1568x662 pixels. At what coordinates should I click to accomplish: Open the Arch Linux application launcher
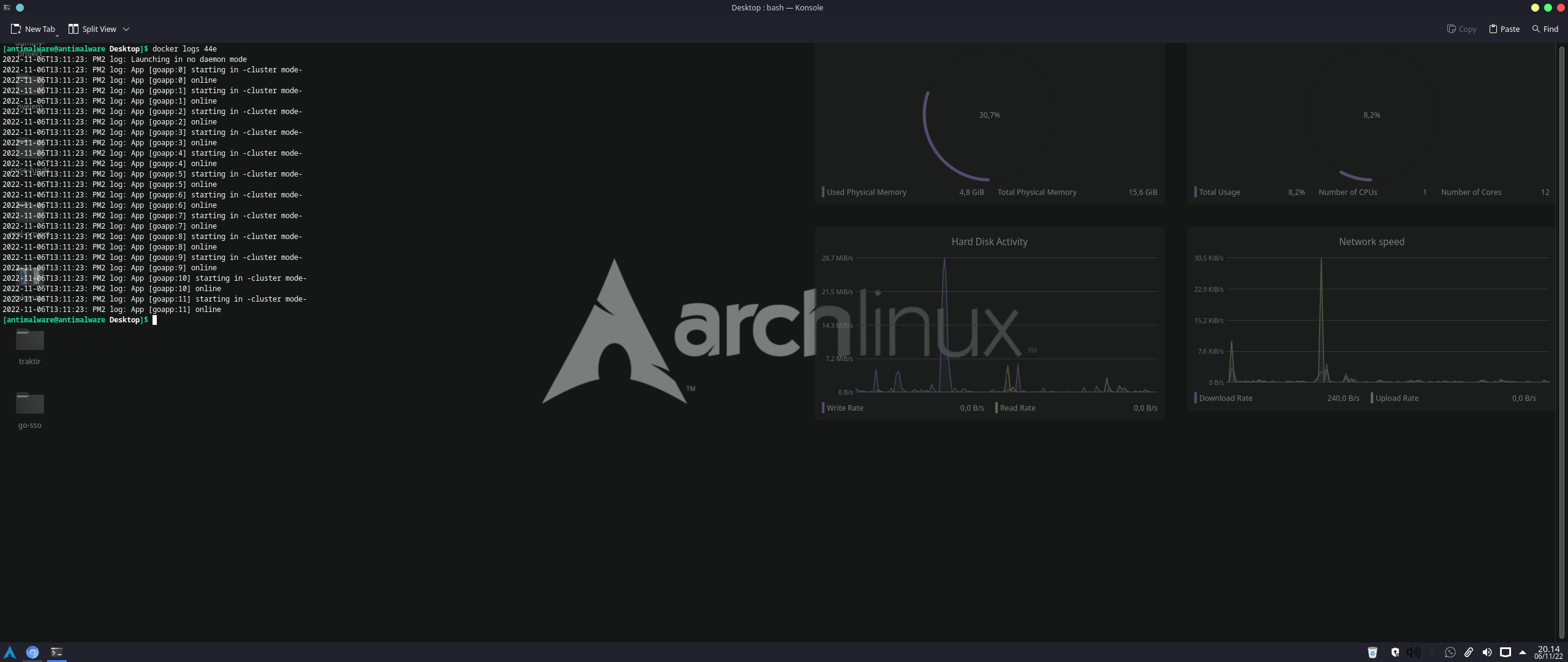coord(10,652)
